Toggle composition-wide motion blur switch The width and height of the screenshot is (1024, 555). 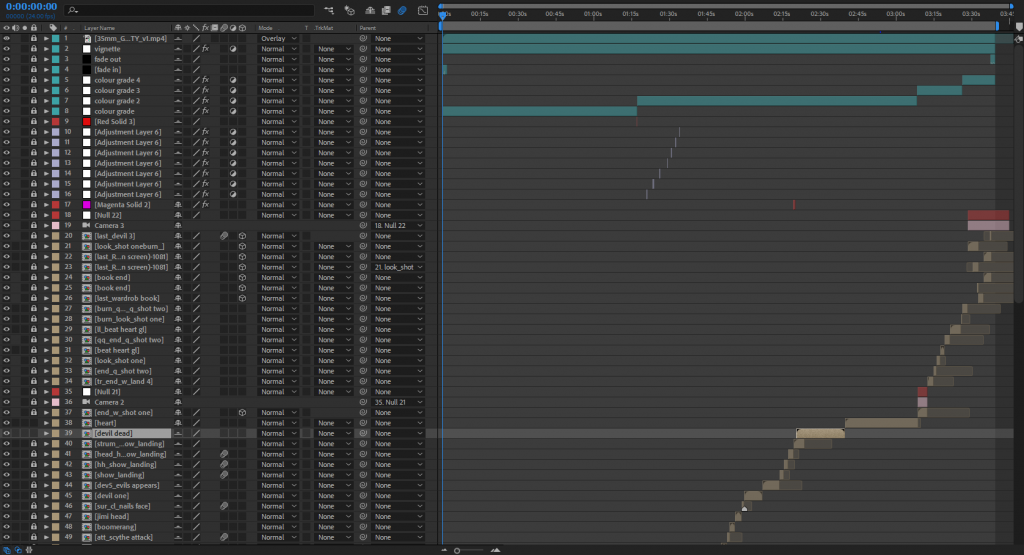(x=402, y=10)
